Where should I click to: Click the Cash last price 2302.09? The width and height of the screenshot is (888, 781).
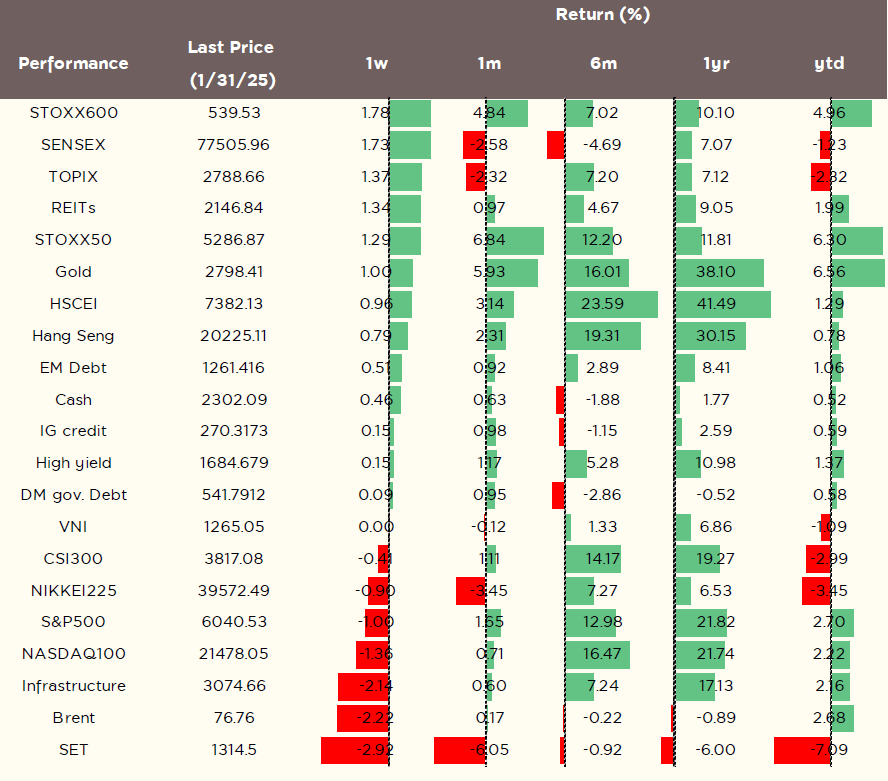click(x=233, y=400)
